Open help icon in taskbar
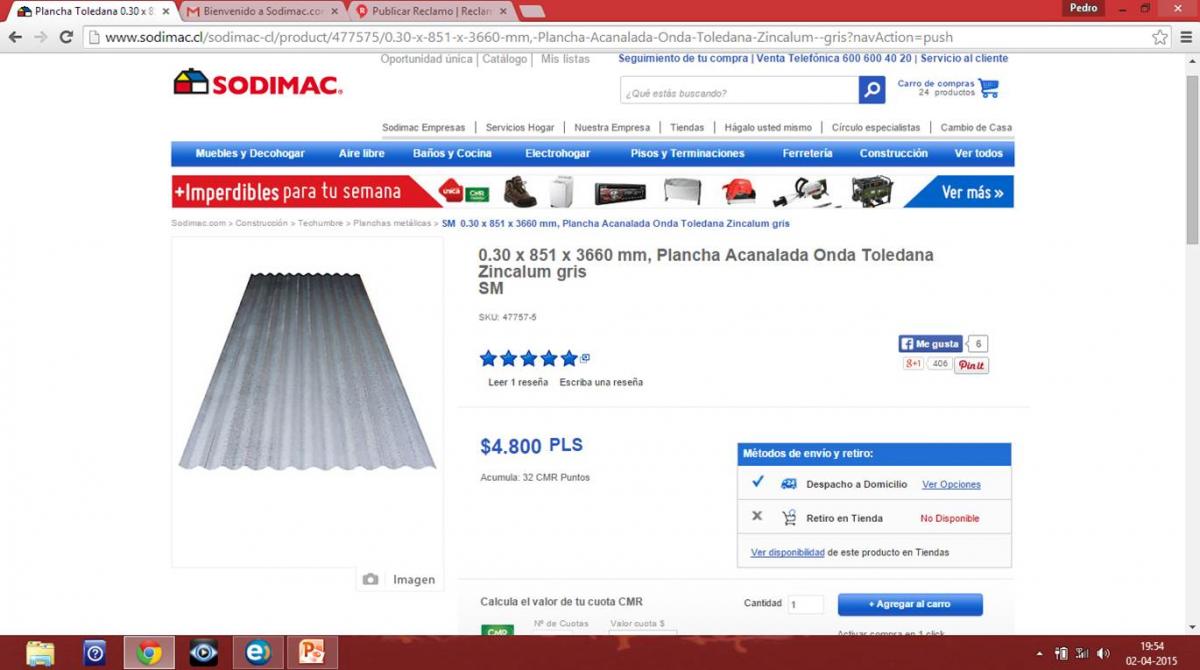Viewport: 1200px width, 670px height. coord(95,652)
